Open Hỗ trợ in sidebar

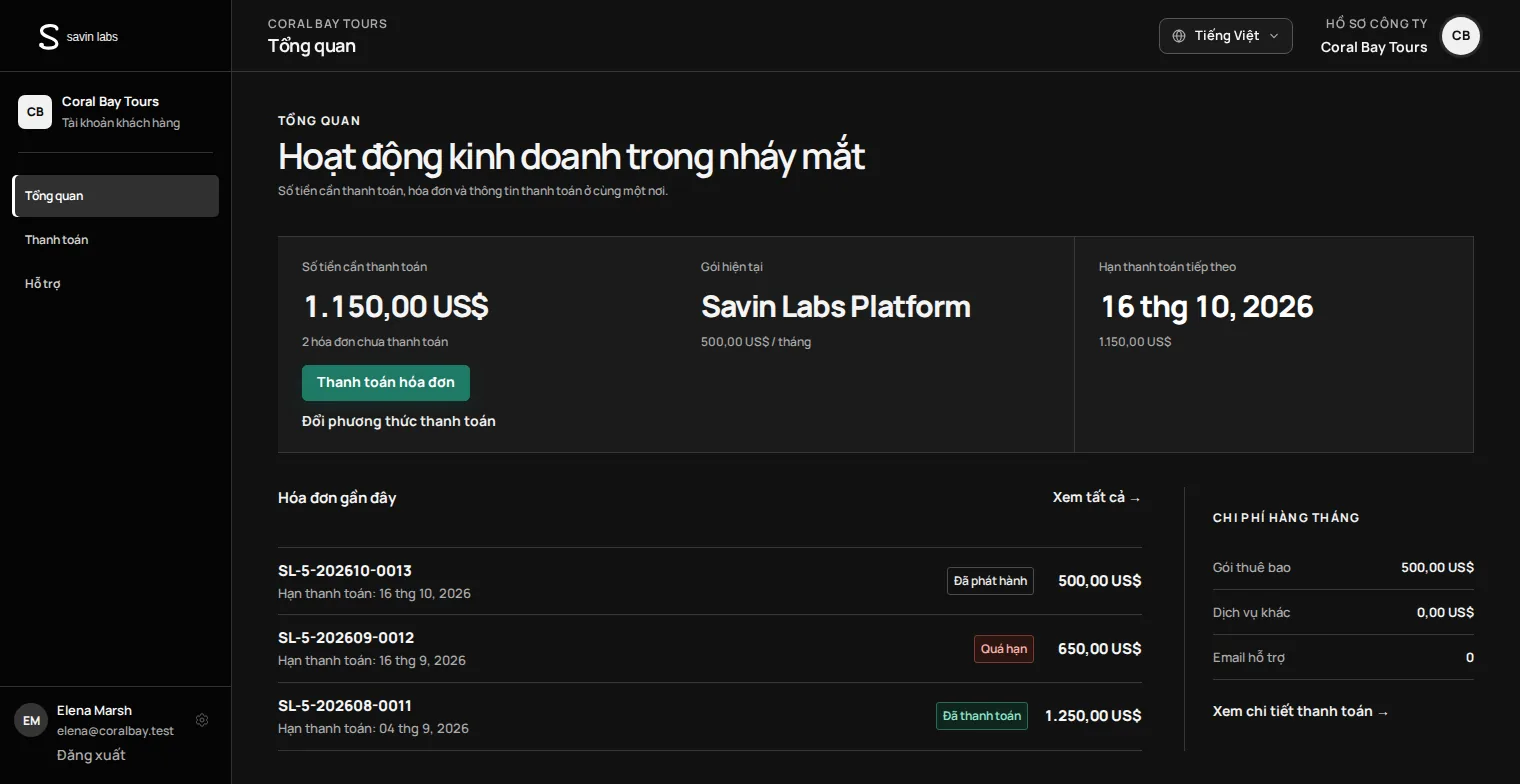coord(116,284)
